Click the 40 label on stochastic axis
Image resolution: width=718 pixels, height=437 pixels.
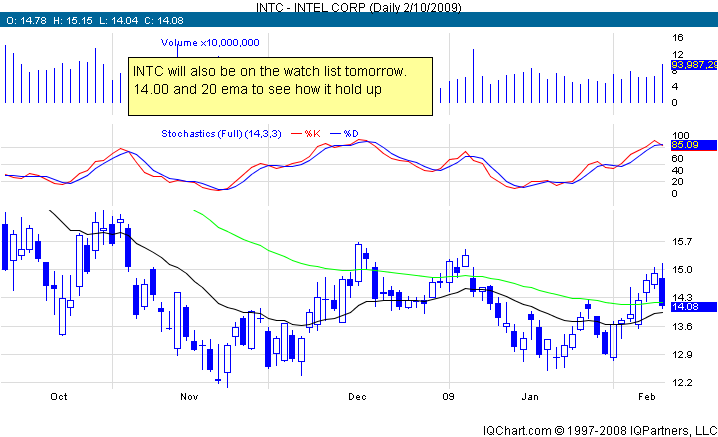(678, 170)
